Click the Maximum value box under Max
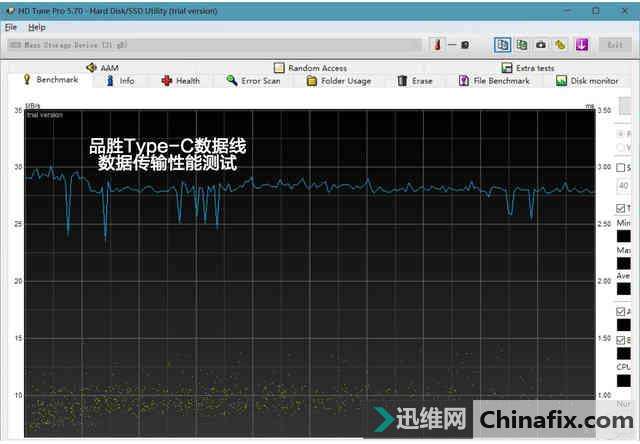 click(623, 263)
